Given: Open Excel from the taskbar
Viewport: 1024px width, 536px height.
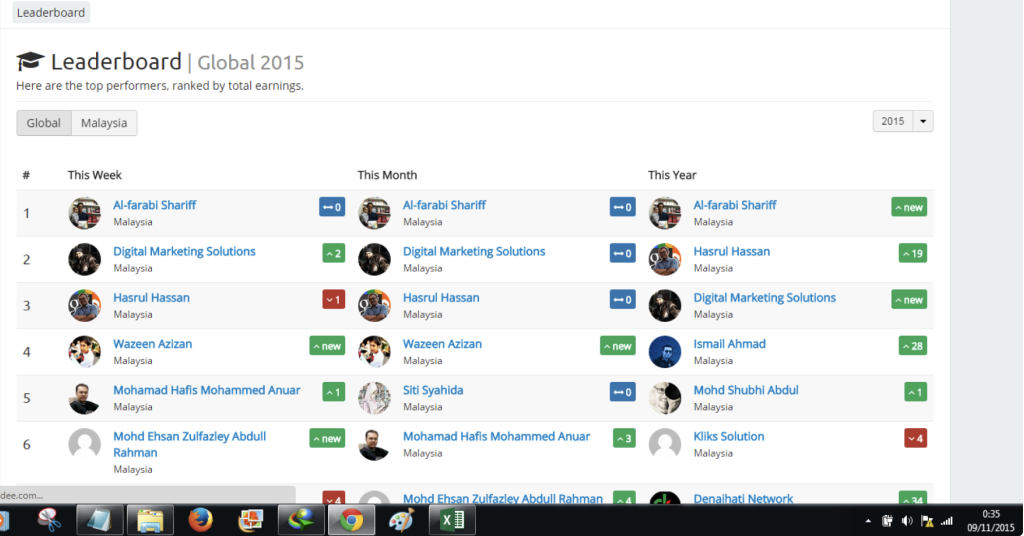Looking at the screenshot, I should pos(452,520).
